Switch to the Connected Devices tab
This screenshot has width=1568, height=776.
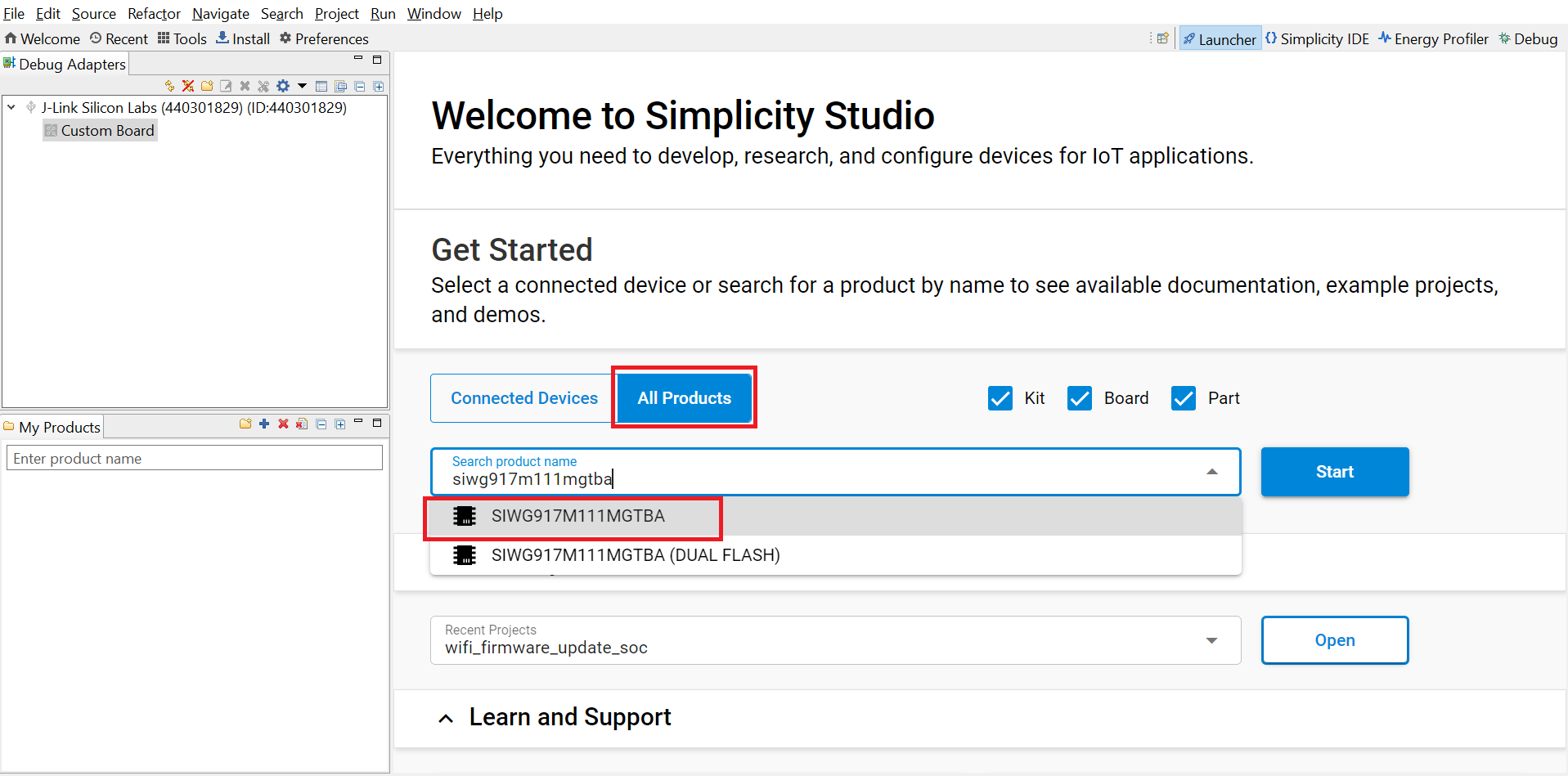tap(523, 398)
